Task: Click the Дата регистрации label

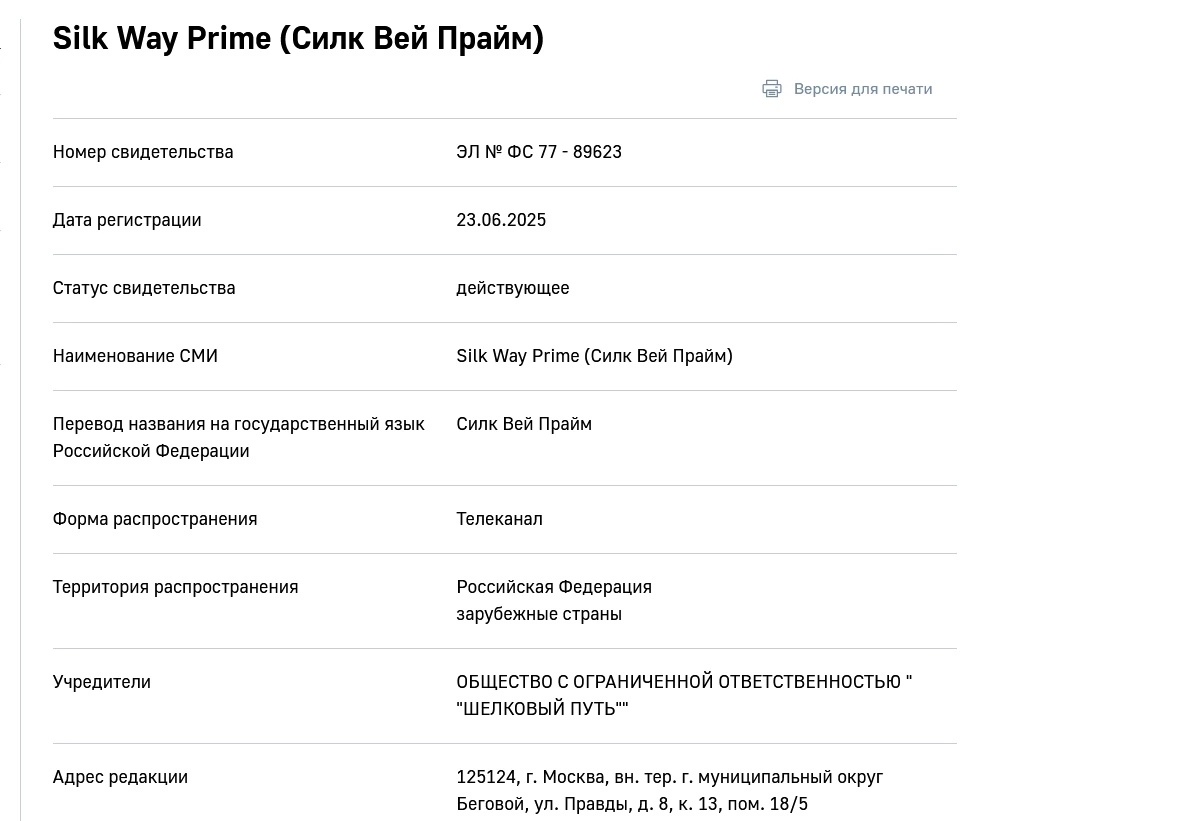Action: tap(127, 220)
